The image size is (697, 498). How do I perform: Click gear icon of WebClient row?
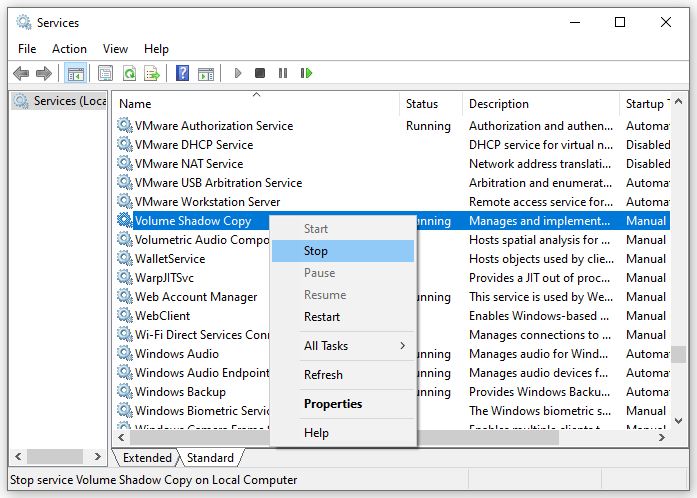(125, 315)
